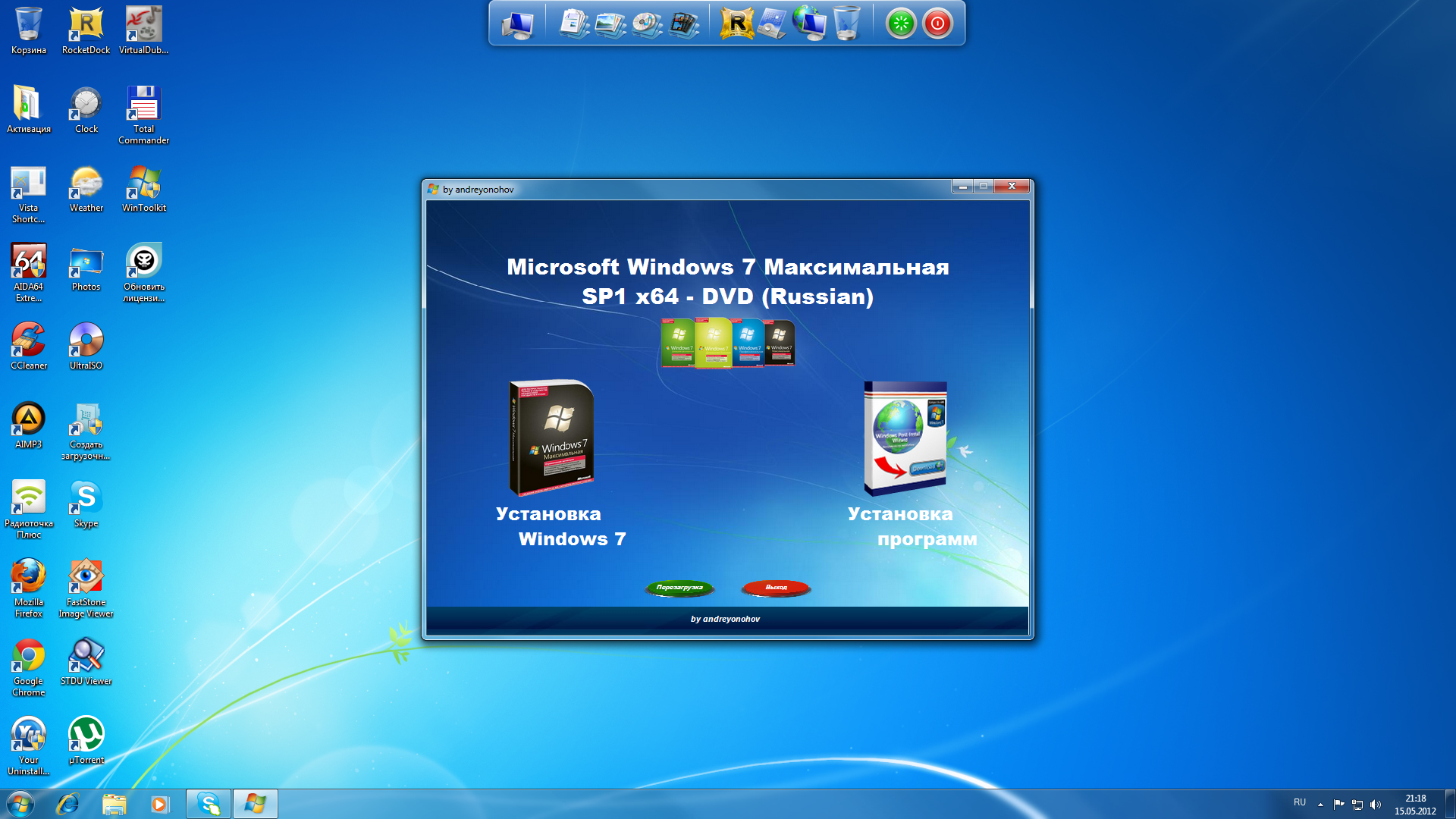Click the Show desktop button
The height and width of the screenshot is (819, 1456).
(1450, 804)
